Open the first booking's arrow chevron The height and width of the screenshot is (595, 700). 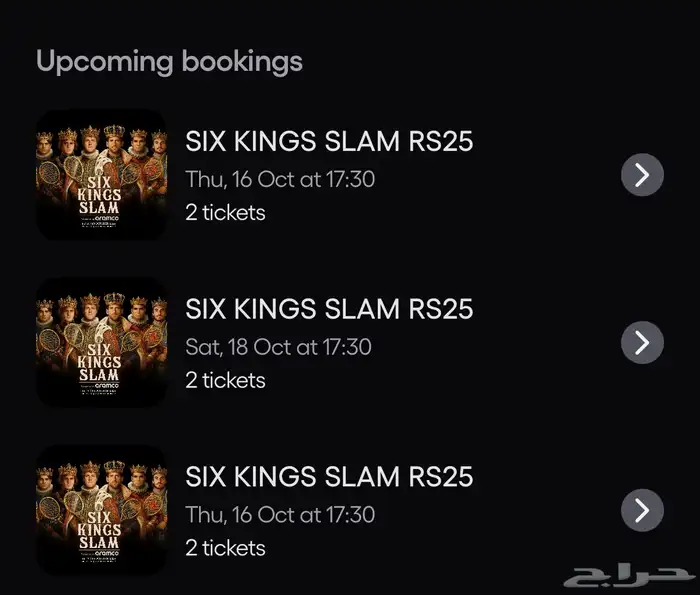[x=642, y=175]
